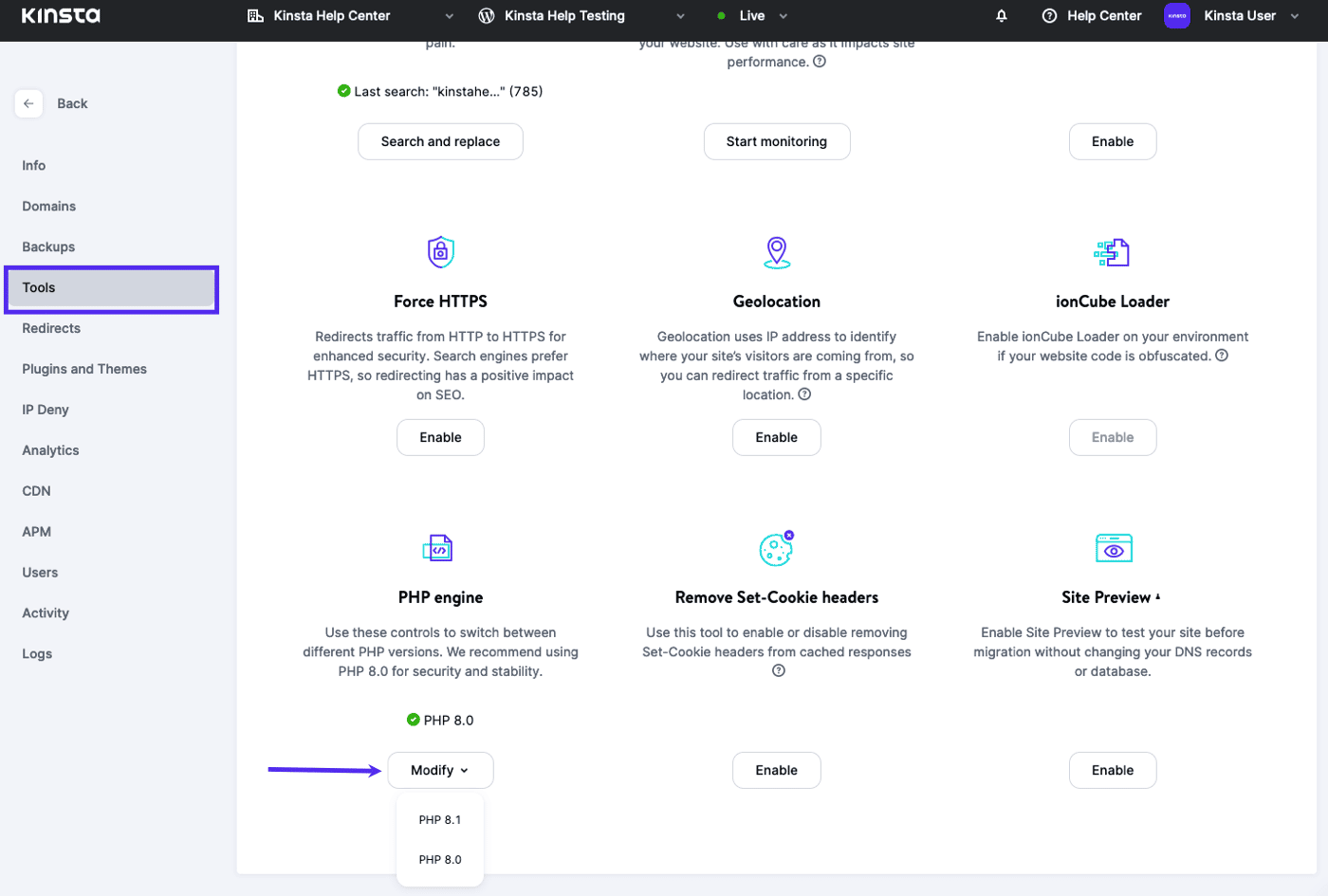Screen dimensions: 1328x896
Task: Enable the Geolocation feature
Action: (776, 437)
